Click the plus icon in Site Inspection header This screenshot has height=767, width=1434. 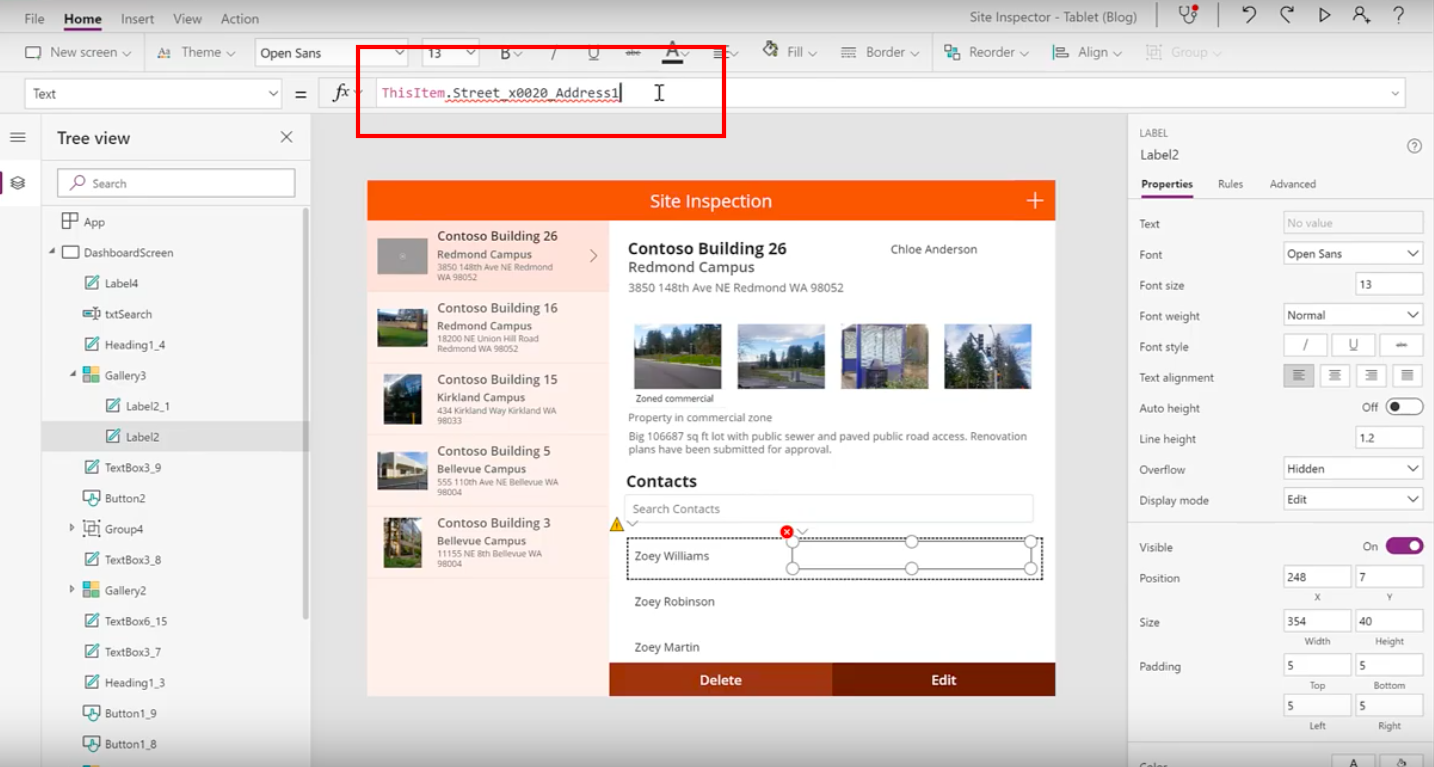[1034, 201]
